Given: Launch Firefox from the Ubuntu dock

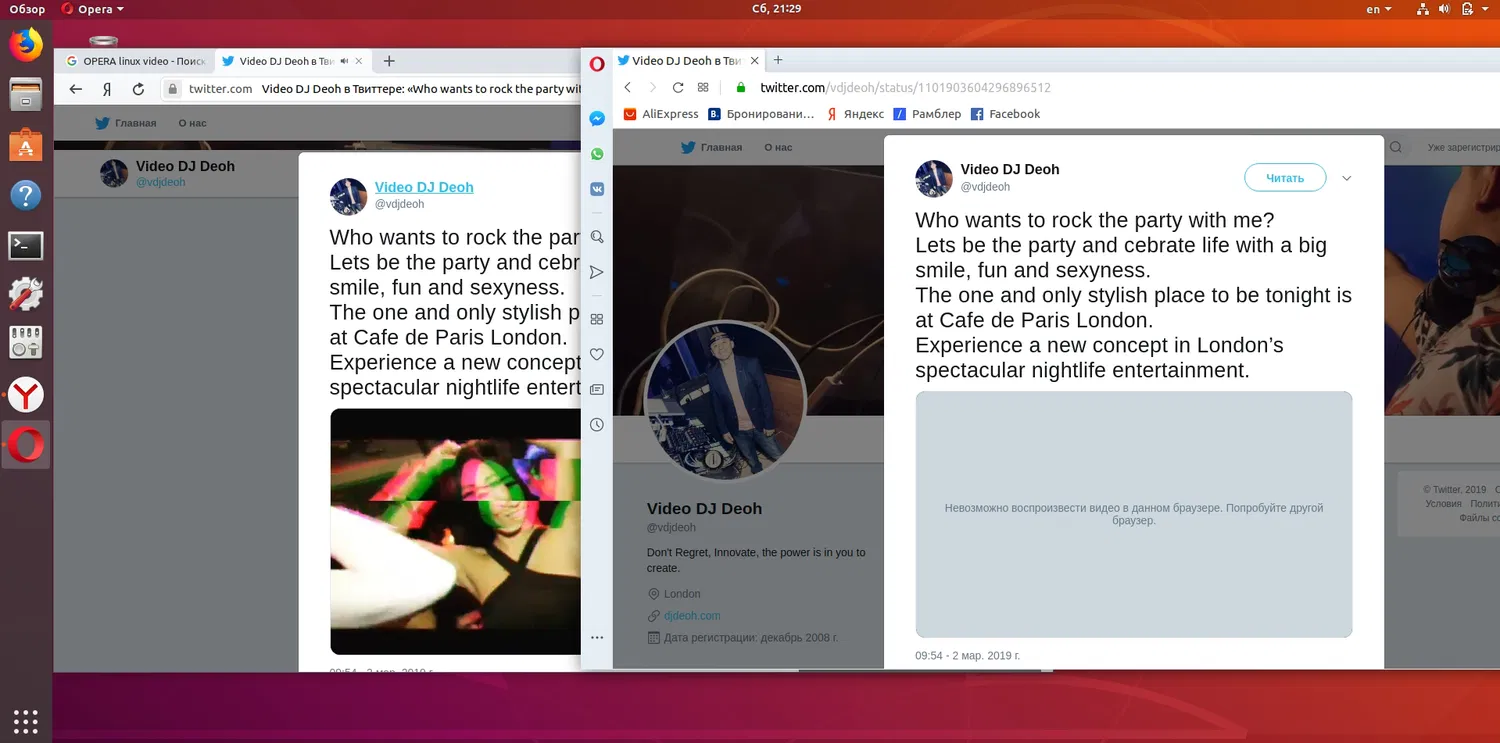Looking at the screenshot, I should 26,45.
